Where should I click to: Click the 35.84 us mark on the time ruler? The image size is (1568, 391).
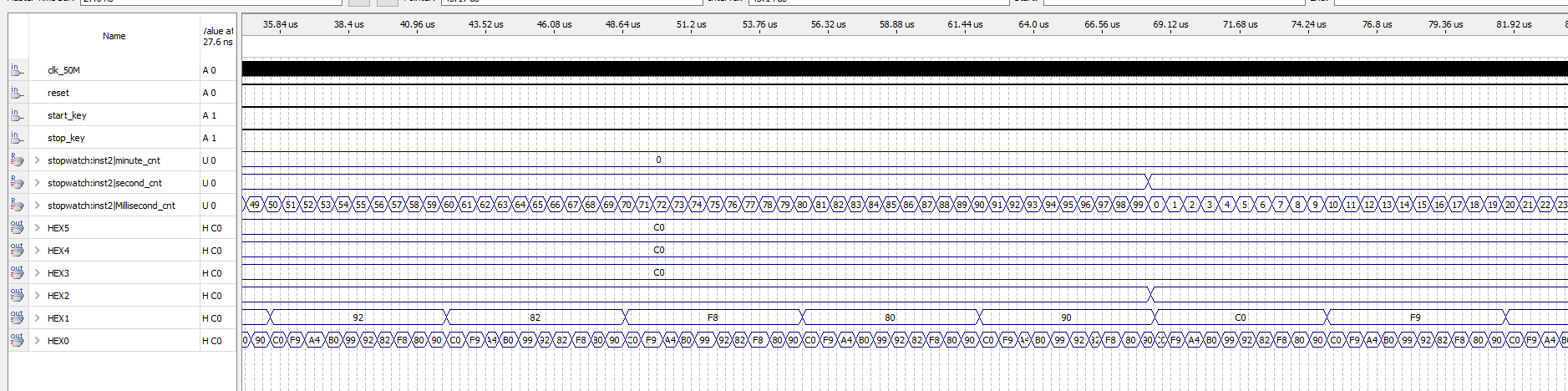coord(280,25)
